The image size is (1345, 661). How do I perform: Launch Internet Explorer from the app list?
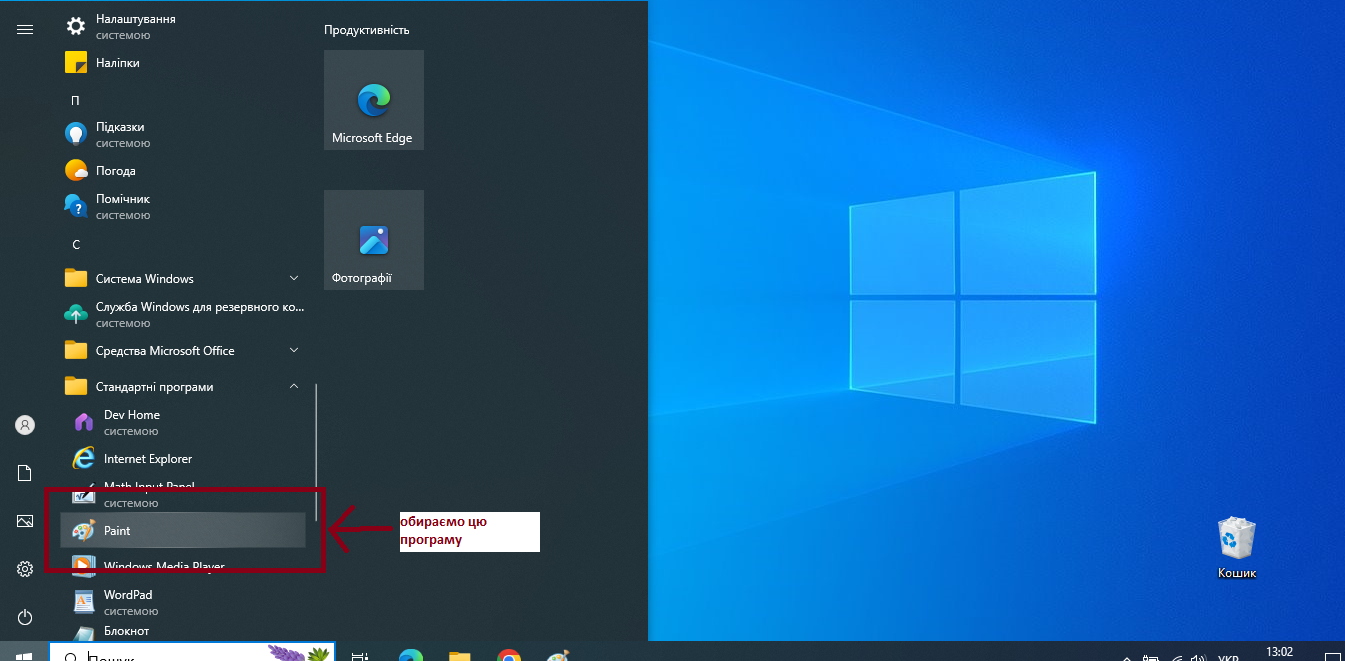(147, 459)
